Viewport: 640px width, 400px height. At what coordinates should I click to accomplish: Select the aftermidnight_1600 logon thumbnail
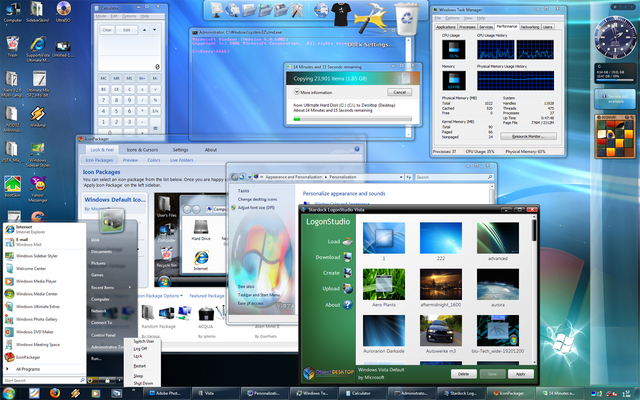441,284
